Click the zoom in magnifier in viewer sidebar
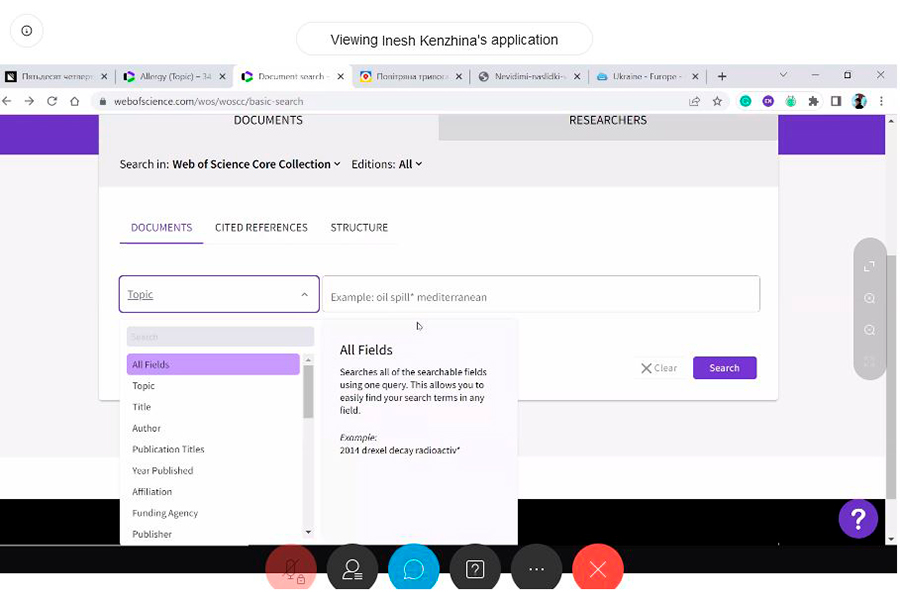The image size is (900, 600). pos(870,299)
